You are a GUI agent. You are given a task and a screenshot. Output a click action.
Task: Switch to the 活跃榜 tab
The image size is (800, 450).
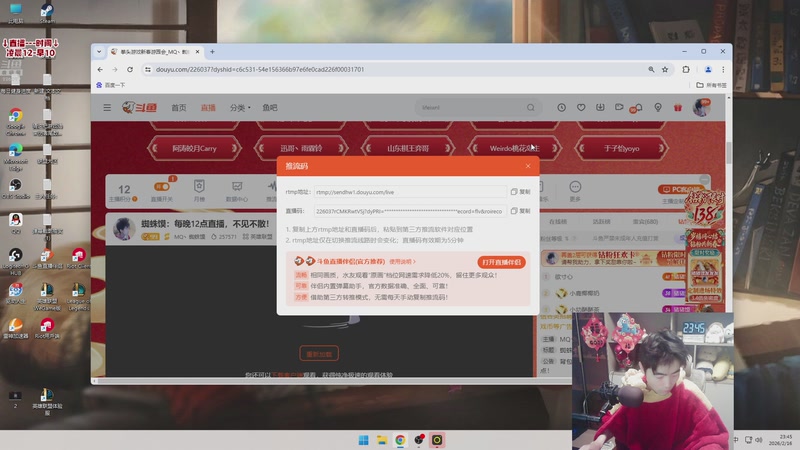pyautogui.click(x=602, y=221)
